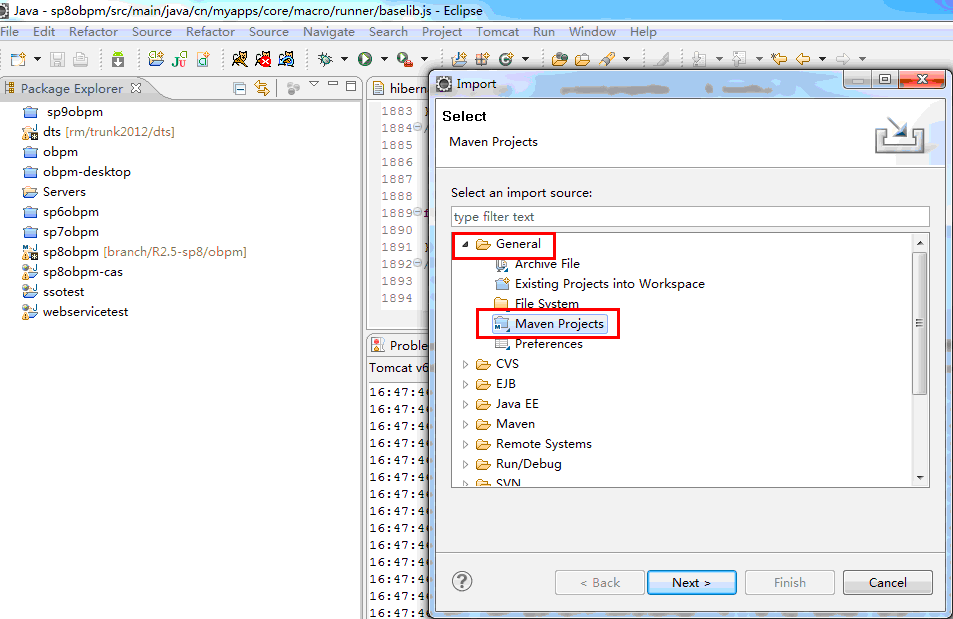Click the External Tools run icon

(405, 59)
